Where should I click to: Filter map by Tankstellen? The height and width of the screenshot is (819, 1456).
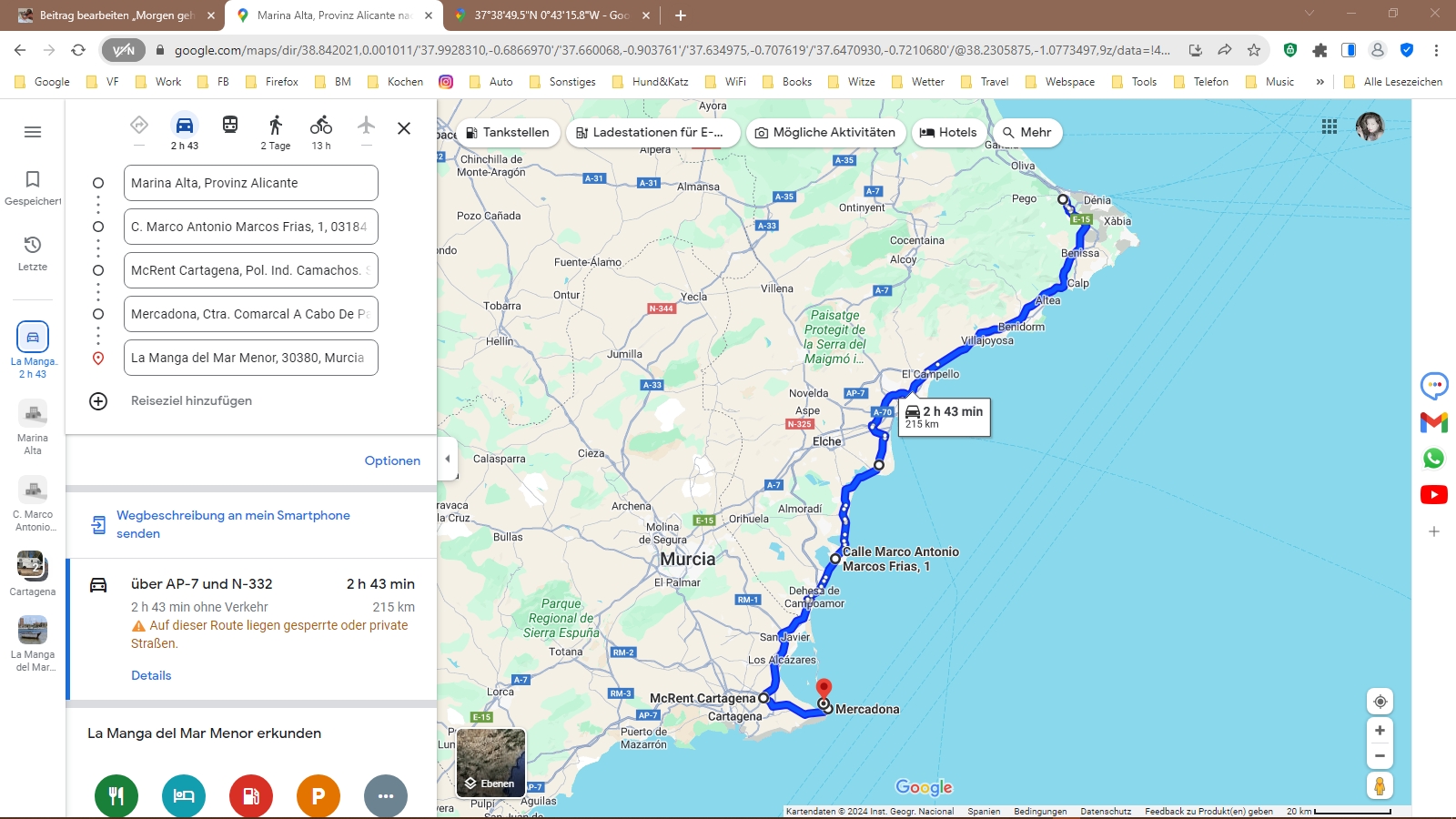pos(508,132)
